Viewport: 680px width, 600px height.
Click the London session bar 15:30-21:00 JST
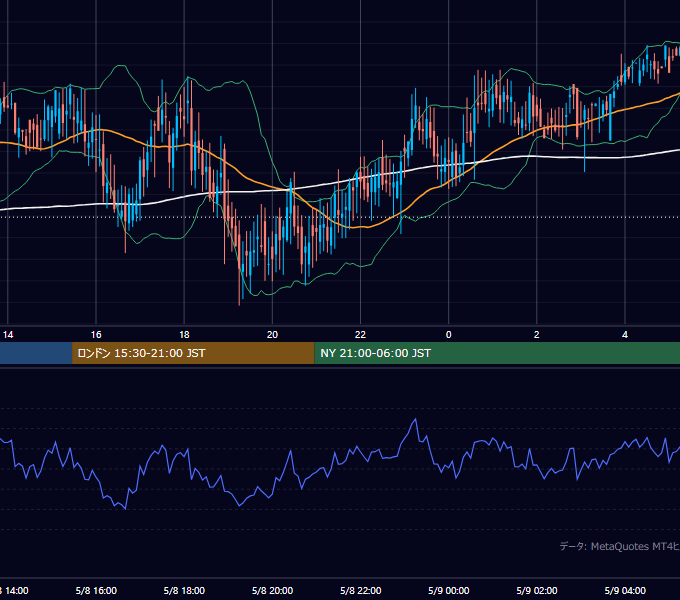pyautogui.click(x=193, y=353)
